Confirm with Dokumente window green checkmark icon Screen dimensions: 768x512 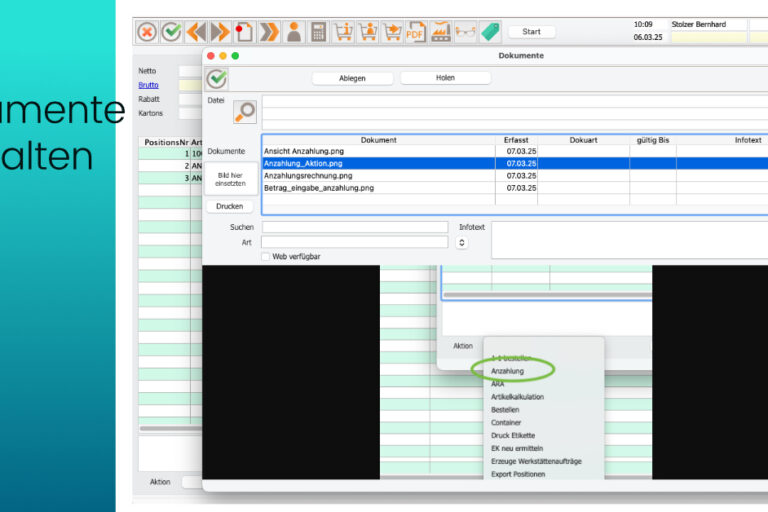tap(217, 79)
